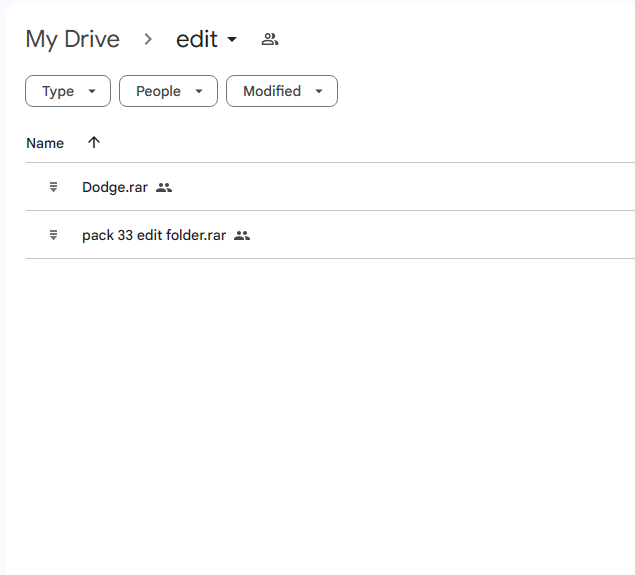The height and width of the screenshot is (575, 635).
Task: Click the pack 33 edit folder.rar file icon
Action: pyautogui.click(x=53, y=234)
